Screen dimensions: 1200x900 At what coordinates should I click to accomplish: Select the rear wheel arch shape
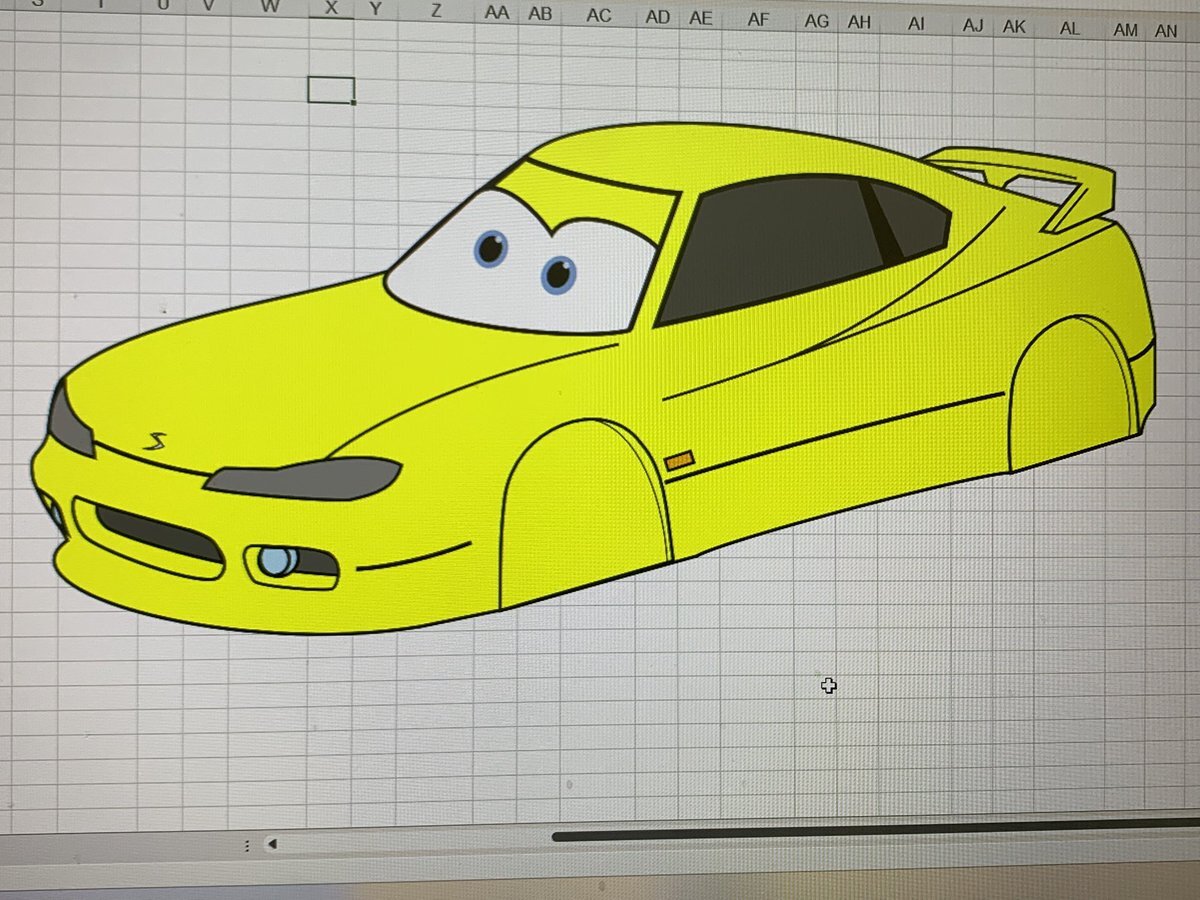click(1070, 395)
